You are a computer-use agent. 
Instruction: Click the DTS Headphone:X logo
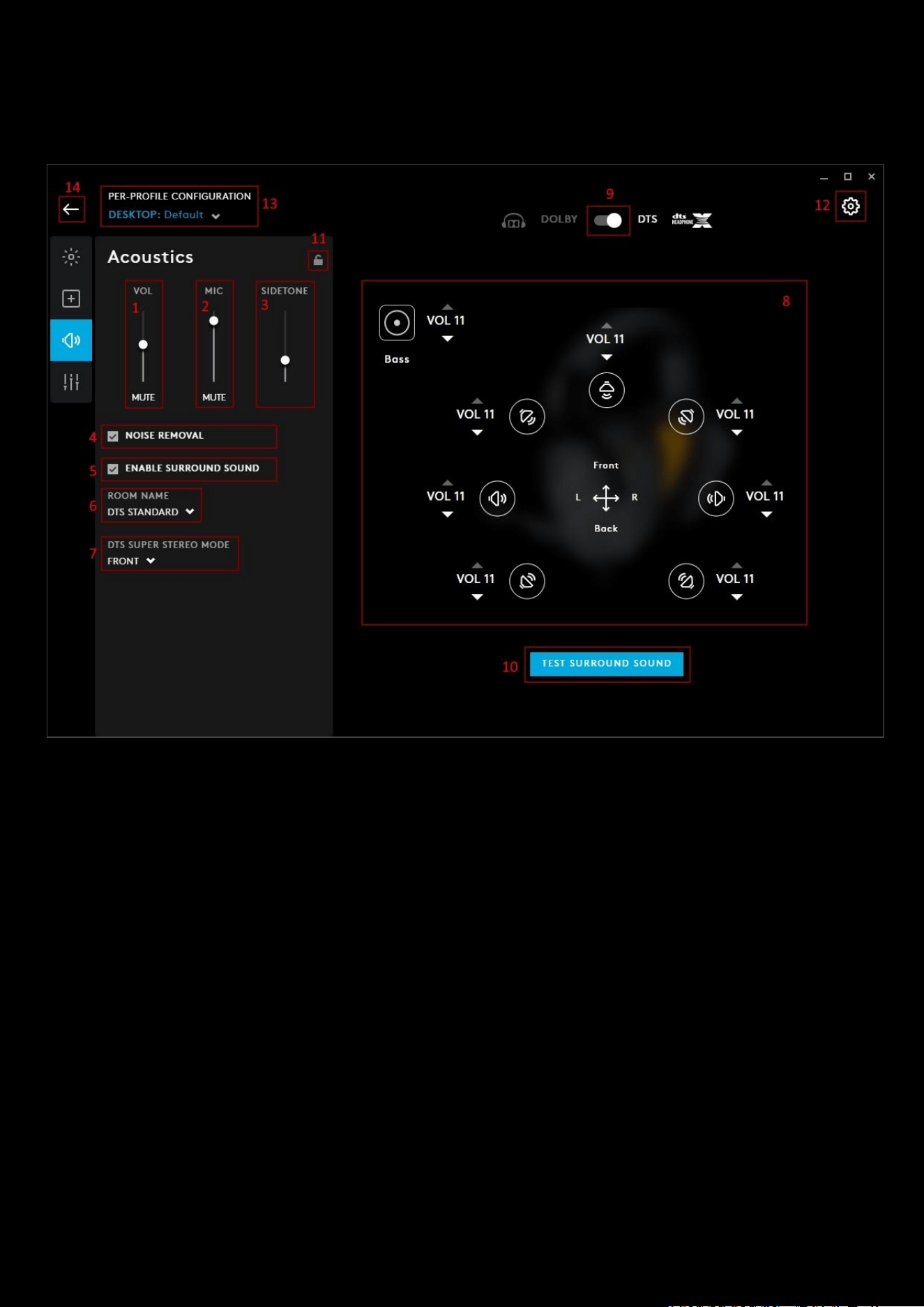point(692,220)
